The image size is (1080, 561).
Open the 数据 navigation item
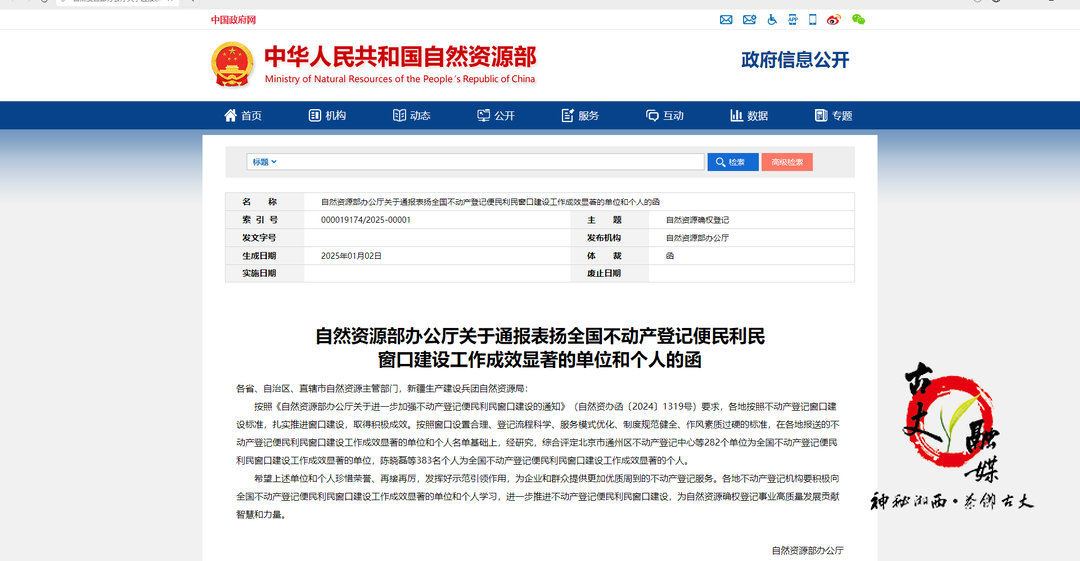click(749, 115)
